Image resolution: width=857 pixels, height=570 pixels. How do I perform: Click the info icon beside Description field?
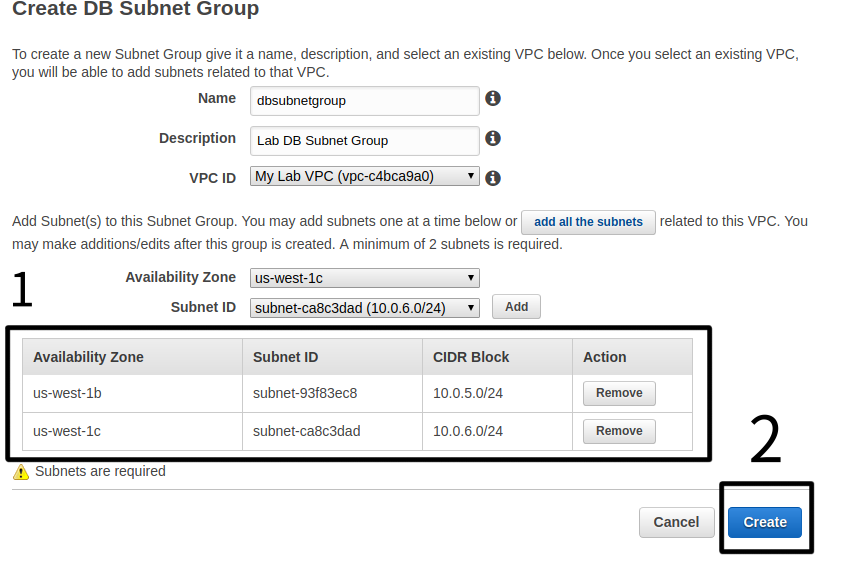[x=492, y=139]
